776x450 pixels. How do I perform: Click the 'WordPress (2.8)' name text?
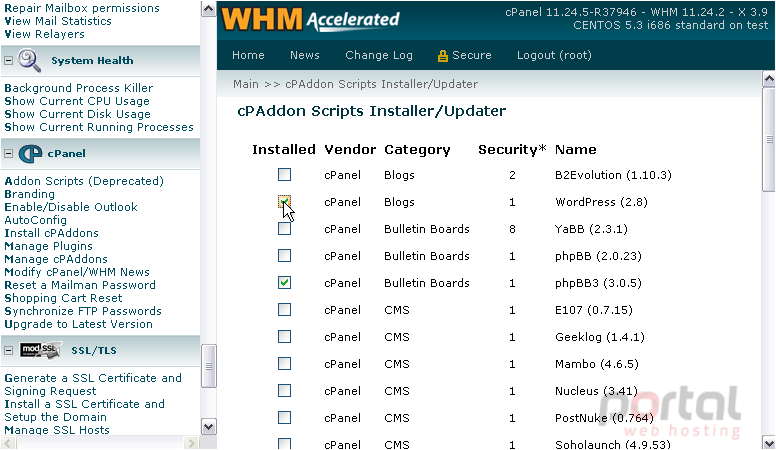point(601,202)
